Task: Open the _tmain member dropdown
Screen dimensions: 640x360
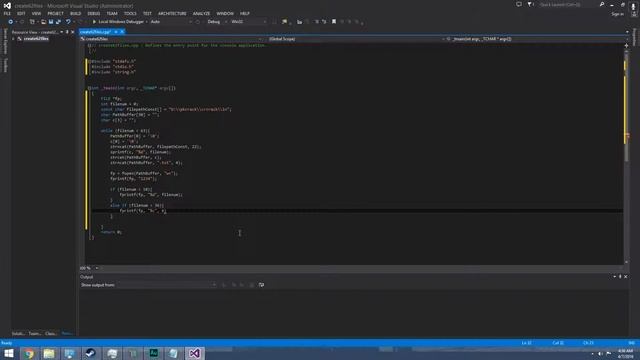Action: [538, 39]
